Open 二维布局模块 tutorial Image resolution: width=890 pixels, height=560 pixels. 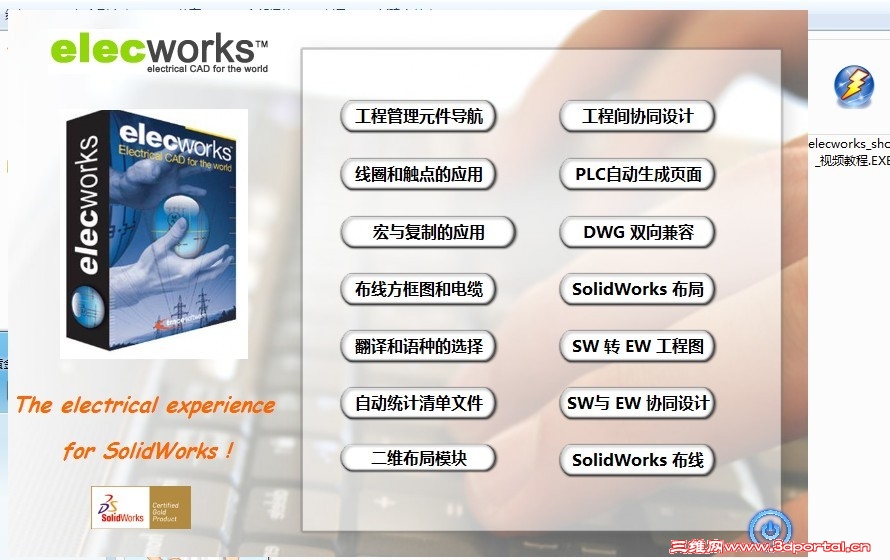click(418, 458)
